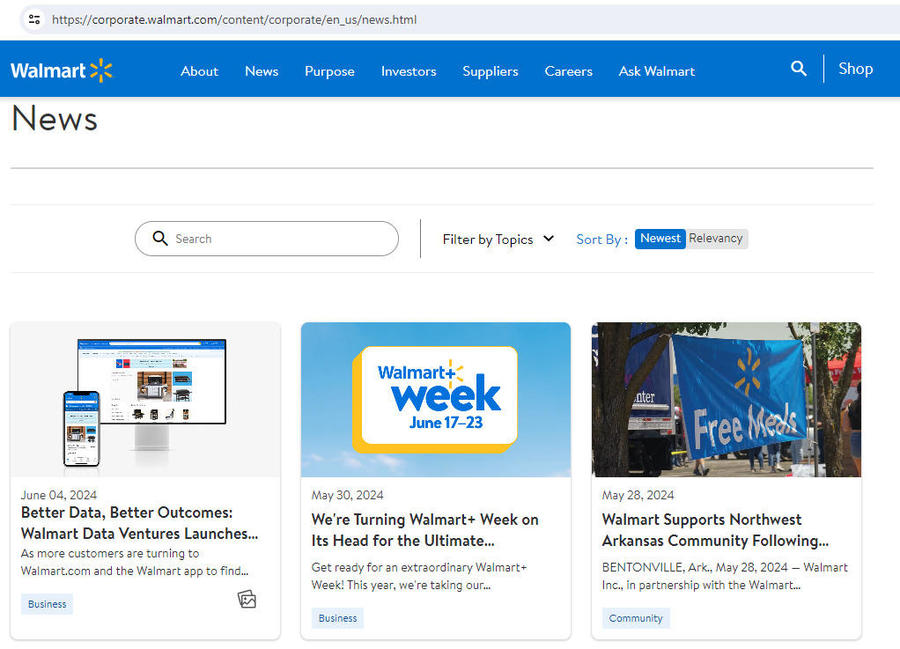This screenshot has width=900, height=649.
Task: Expand the Filter by Topics dropdown
Action: click(x=498, y=239)
